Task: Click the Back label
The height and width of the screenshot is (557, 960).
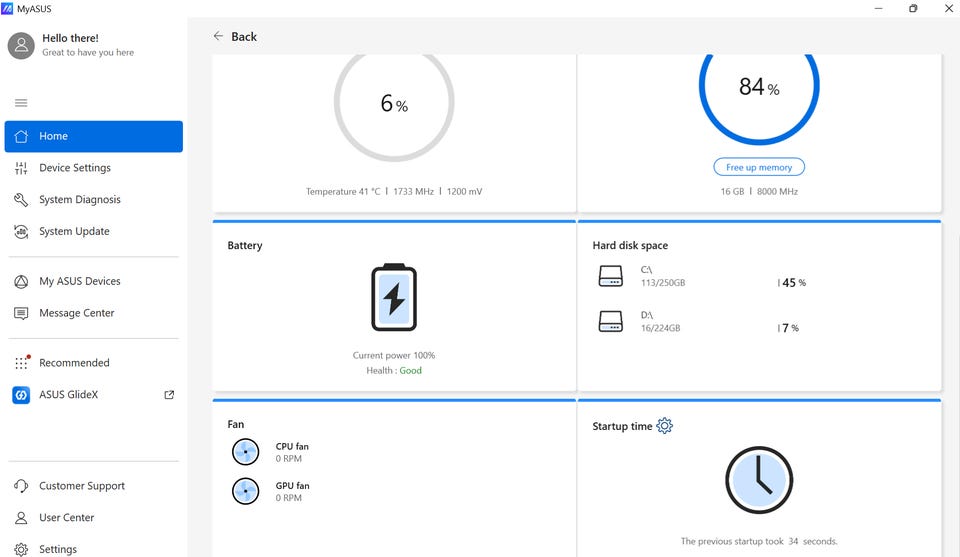Action: click(x=244, y=37)
